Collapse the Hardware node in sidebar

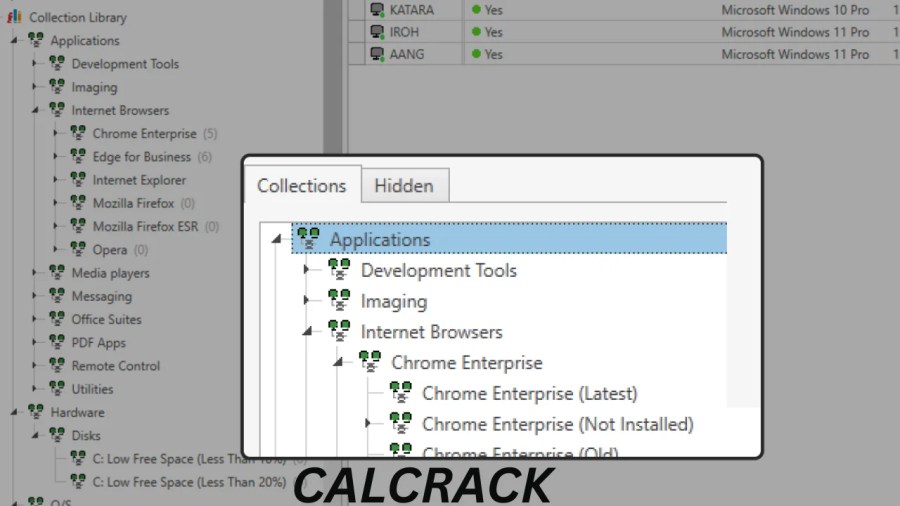[x=14, y=412]
